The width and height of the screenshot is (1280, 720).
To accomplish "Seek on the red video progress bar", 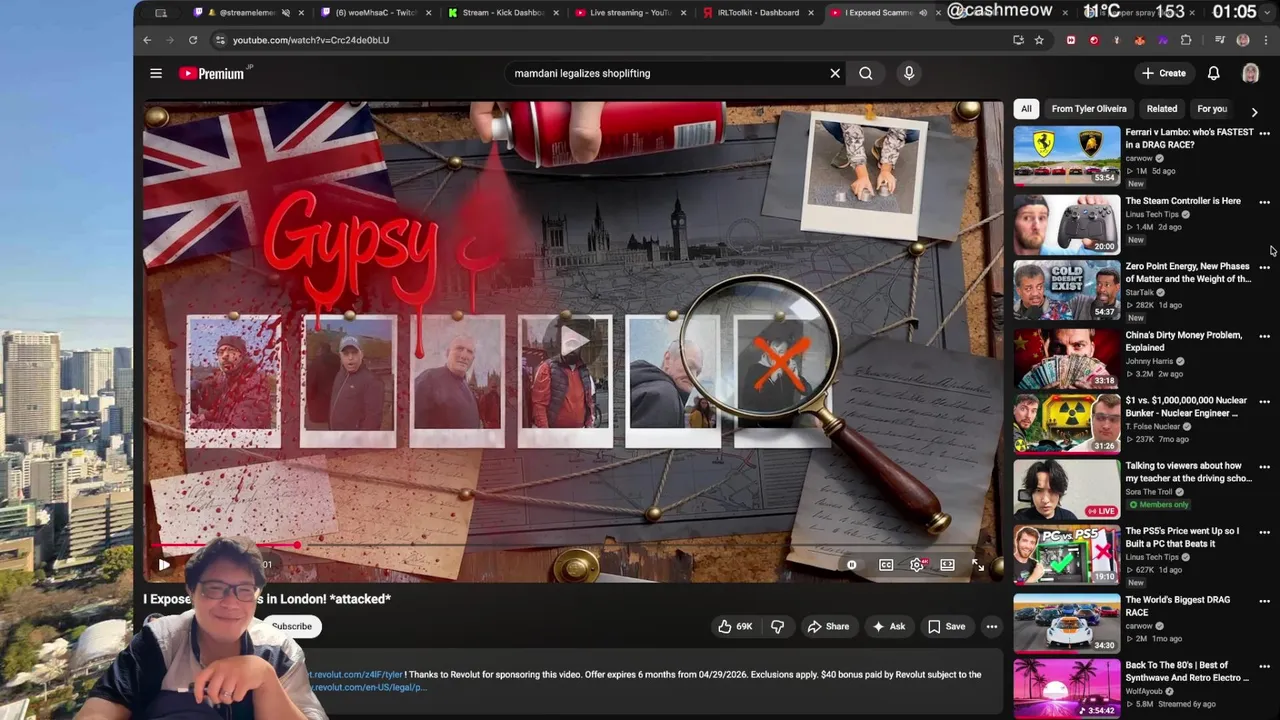I will [572, 545].
